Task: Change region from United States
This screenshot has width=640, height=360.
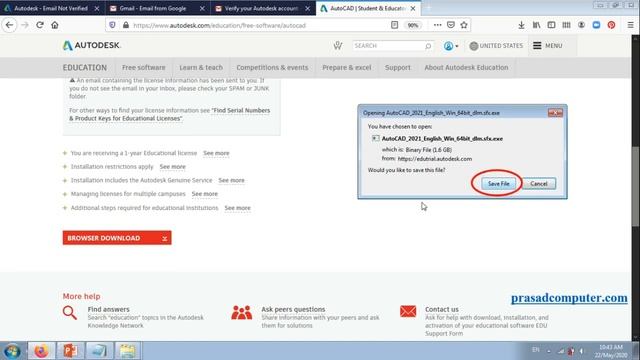Action: click(x=496, y=46)
